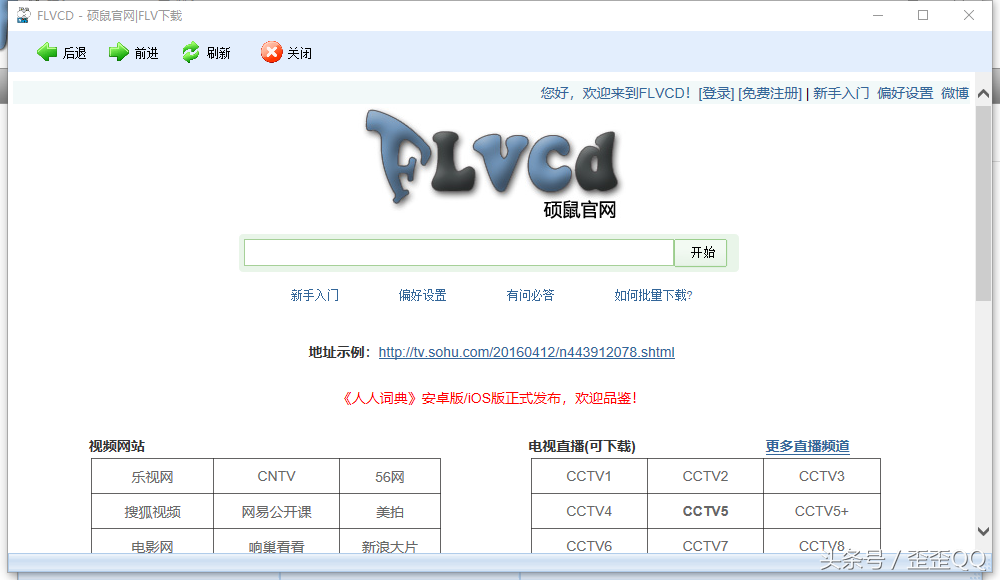
Task: Open CCTV2 live channel
Action: click(x=705, y=477)
